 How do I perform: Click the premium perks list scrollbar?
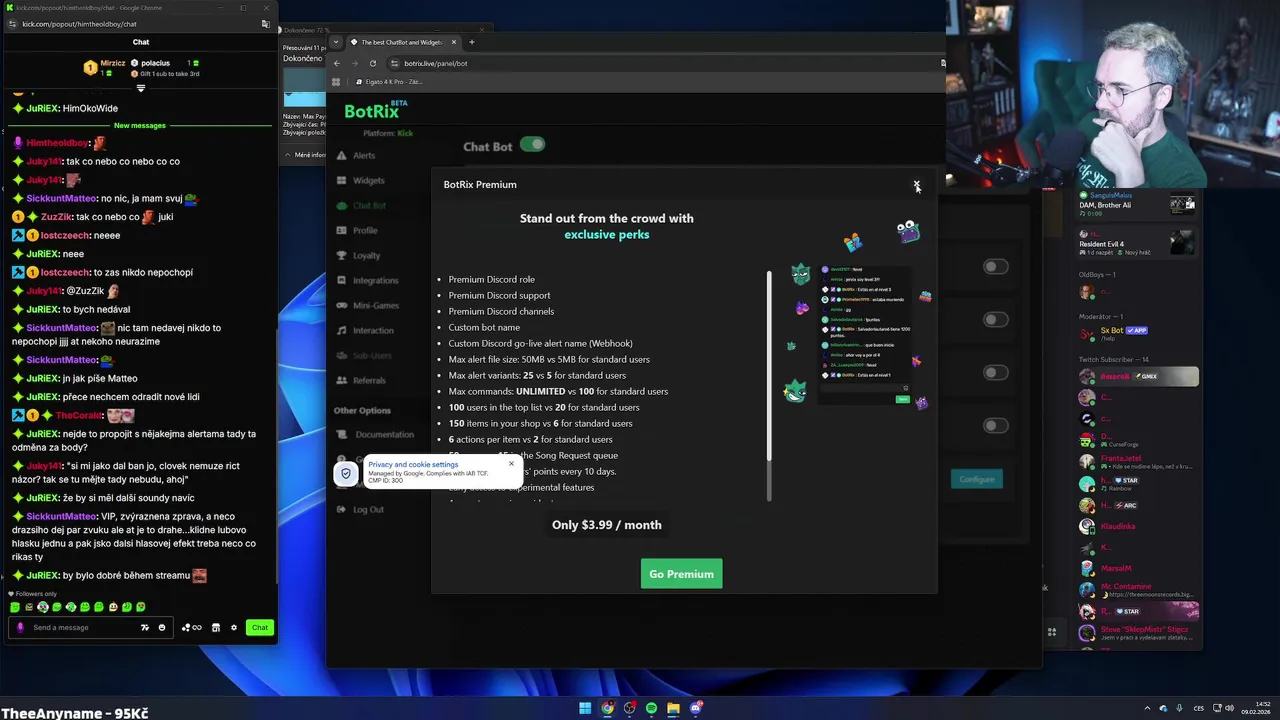(769, 365)
